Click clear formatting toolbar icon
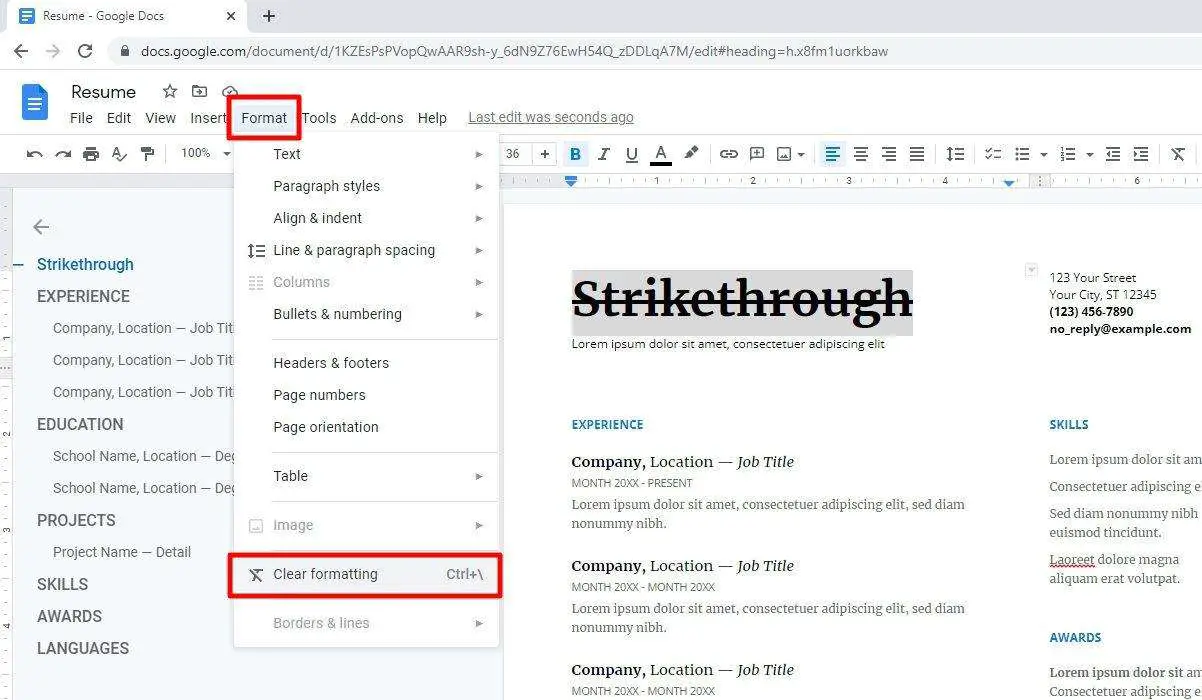 click(x=1178, y=154)
